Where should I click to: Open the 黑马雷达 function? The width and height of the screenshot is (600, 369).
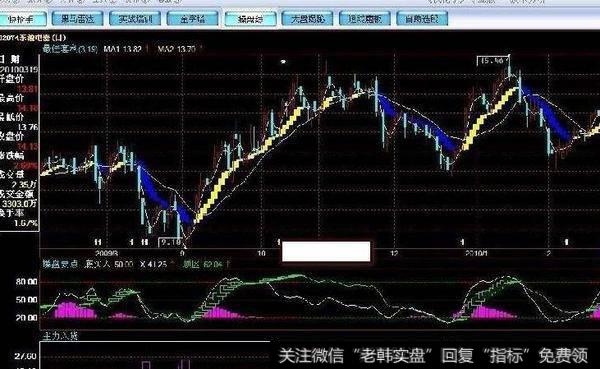pos(78,19)
